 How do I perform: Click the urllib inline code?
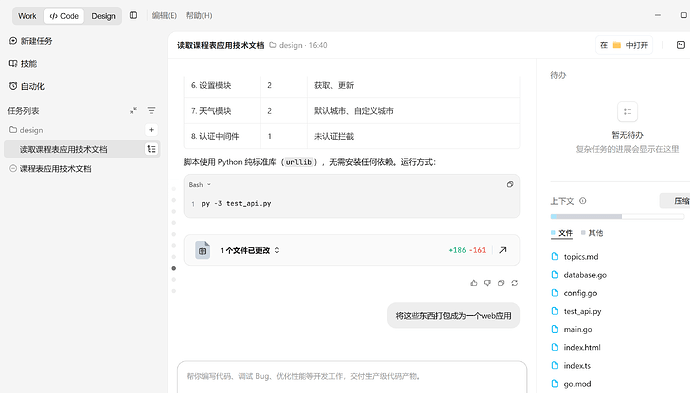[299, 162]
